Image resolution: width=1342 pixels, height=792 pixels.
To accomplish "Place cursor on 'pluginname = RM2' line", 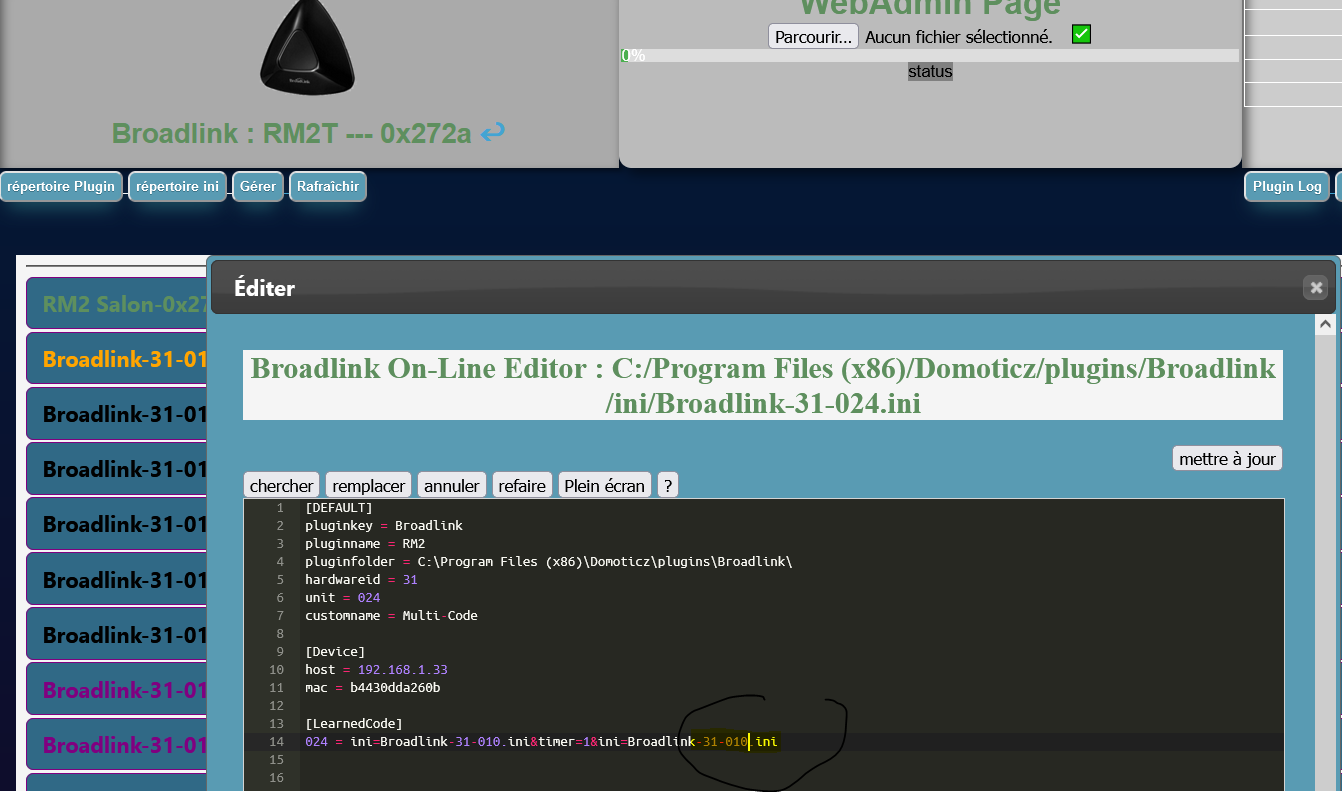I will tap(365, 543).
